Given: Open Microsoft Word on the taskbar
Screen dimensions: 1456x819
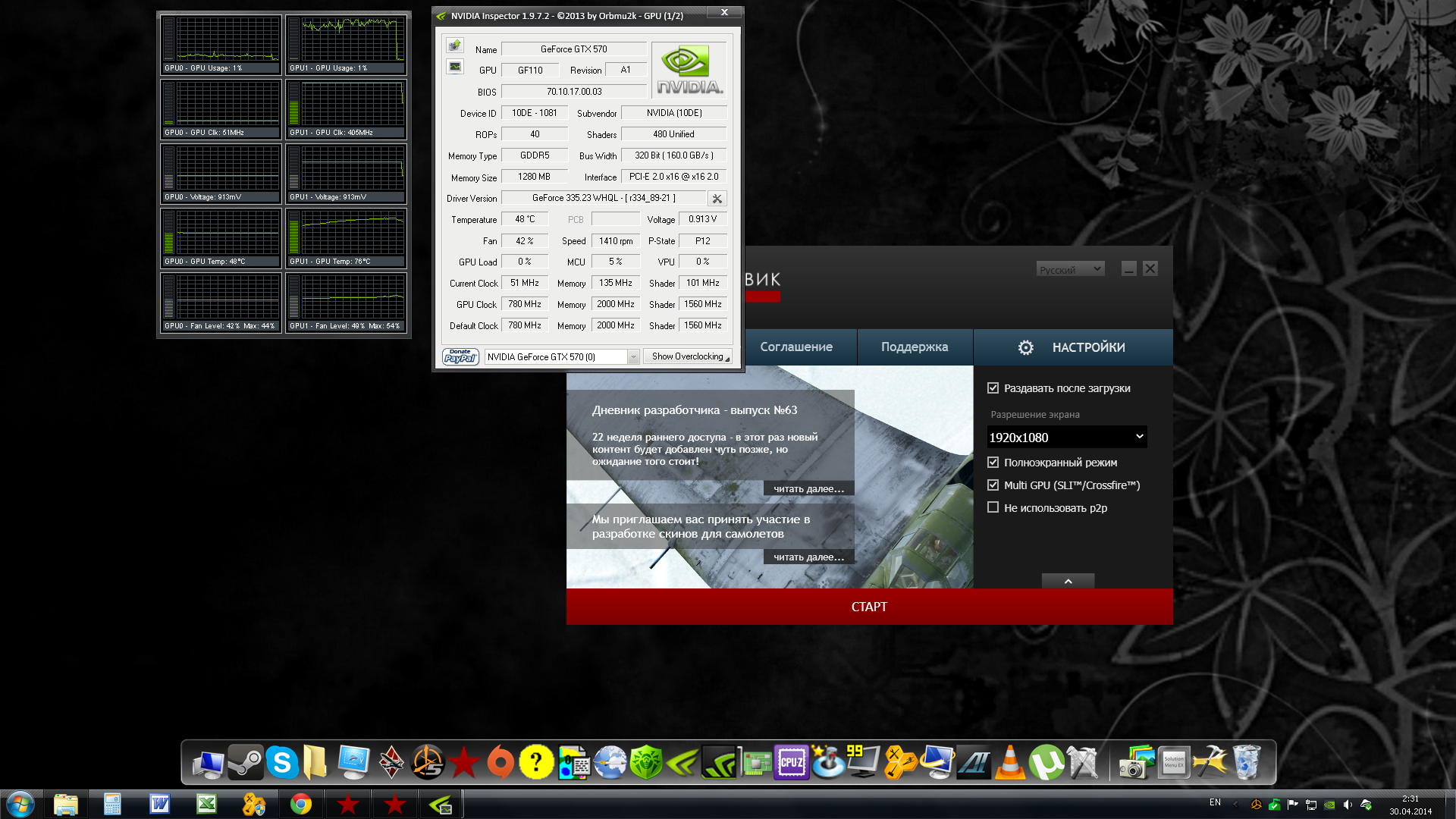Looking at the screenshot, I should 160,804.
